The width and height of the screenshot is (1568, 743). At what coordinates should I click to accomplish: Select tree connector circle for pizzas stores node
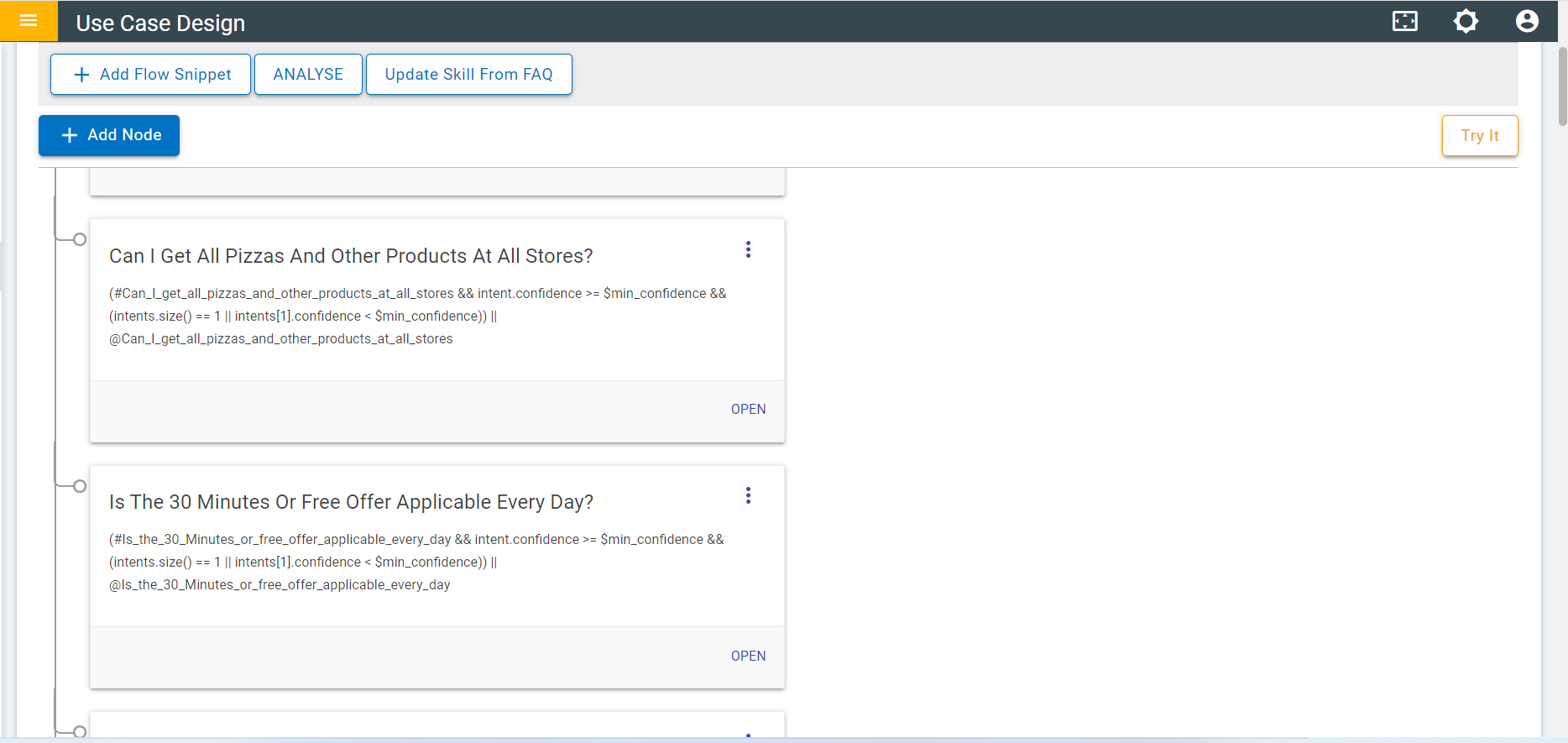coord(80,239)
